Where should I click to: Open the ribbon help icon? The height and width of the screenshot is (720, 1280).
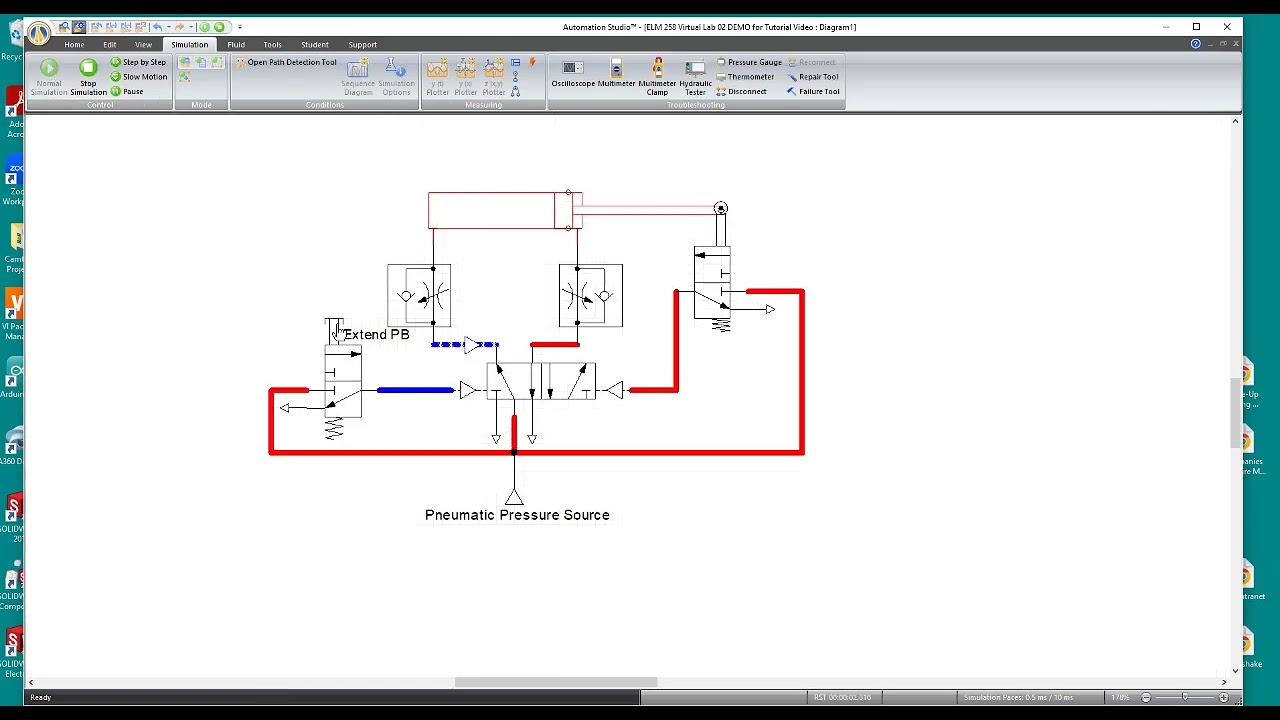tap(1195, 44)
